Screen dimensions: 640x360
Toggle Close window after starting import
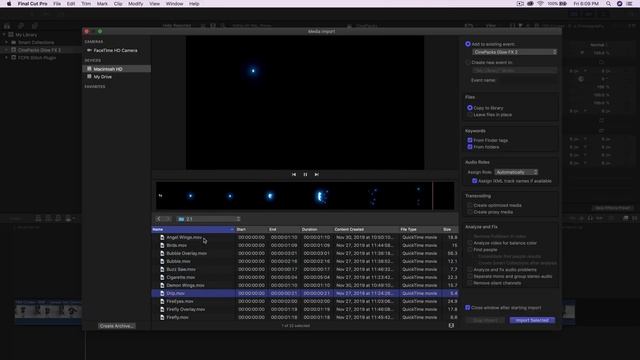coord(468,307)
